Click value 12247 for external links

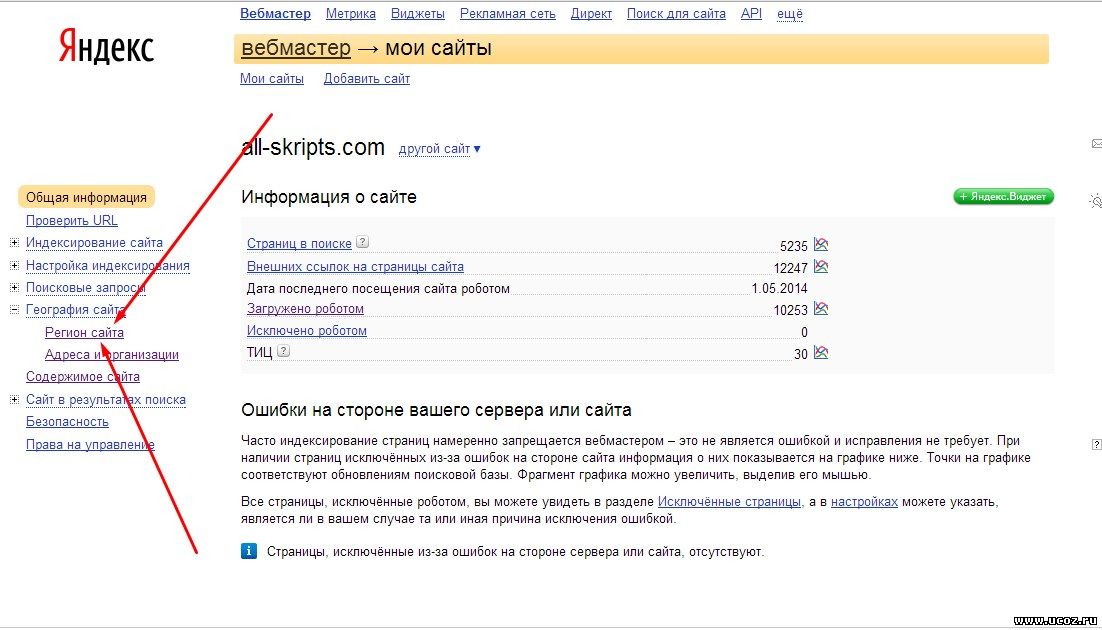(791, 268)
